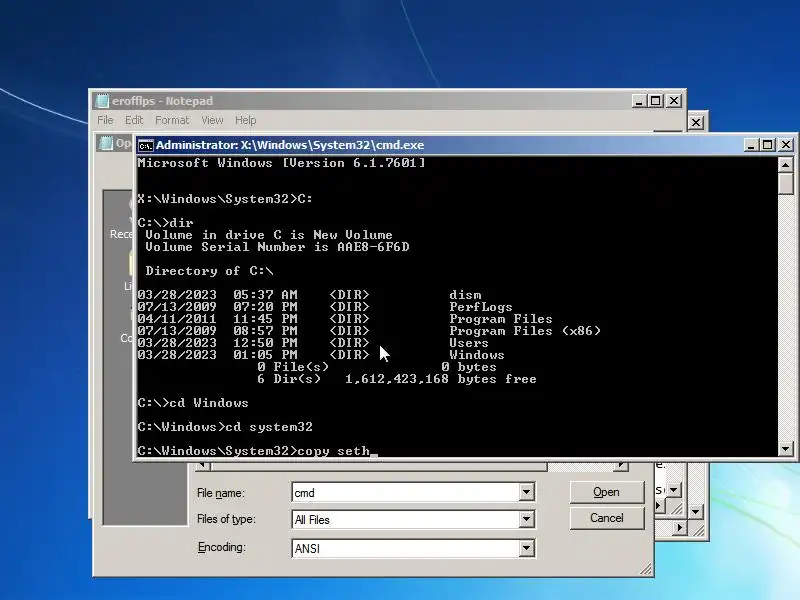Click the 'PerfLogs' directory entry in cmd

click(480, 307)
